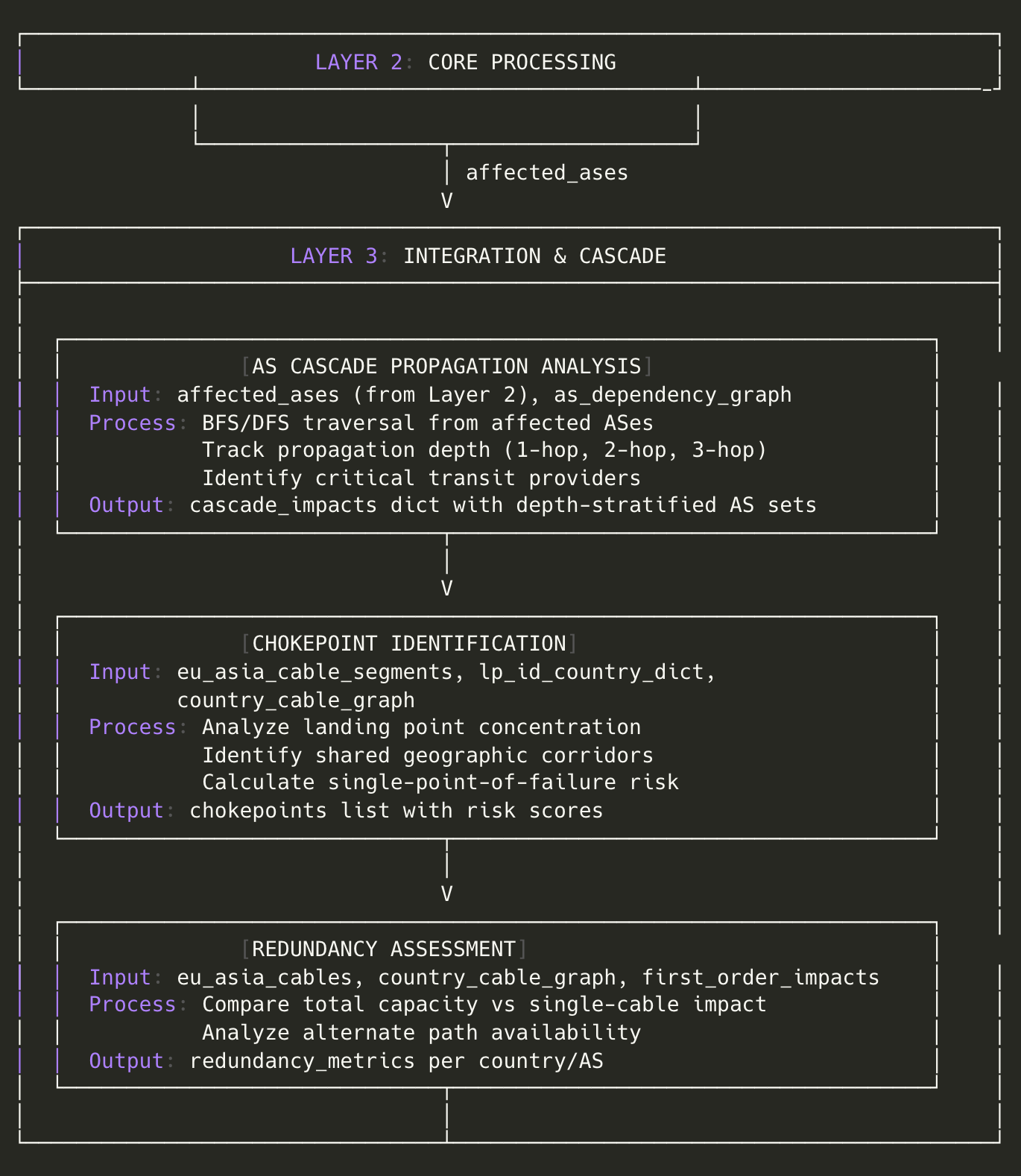The height and width of the screenshot is (1176, 1021).
Task: Click the Identify critical transit providers line
Action: coord(421,478)
